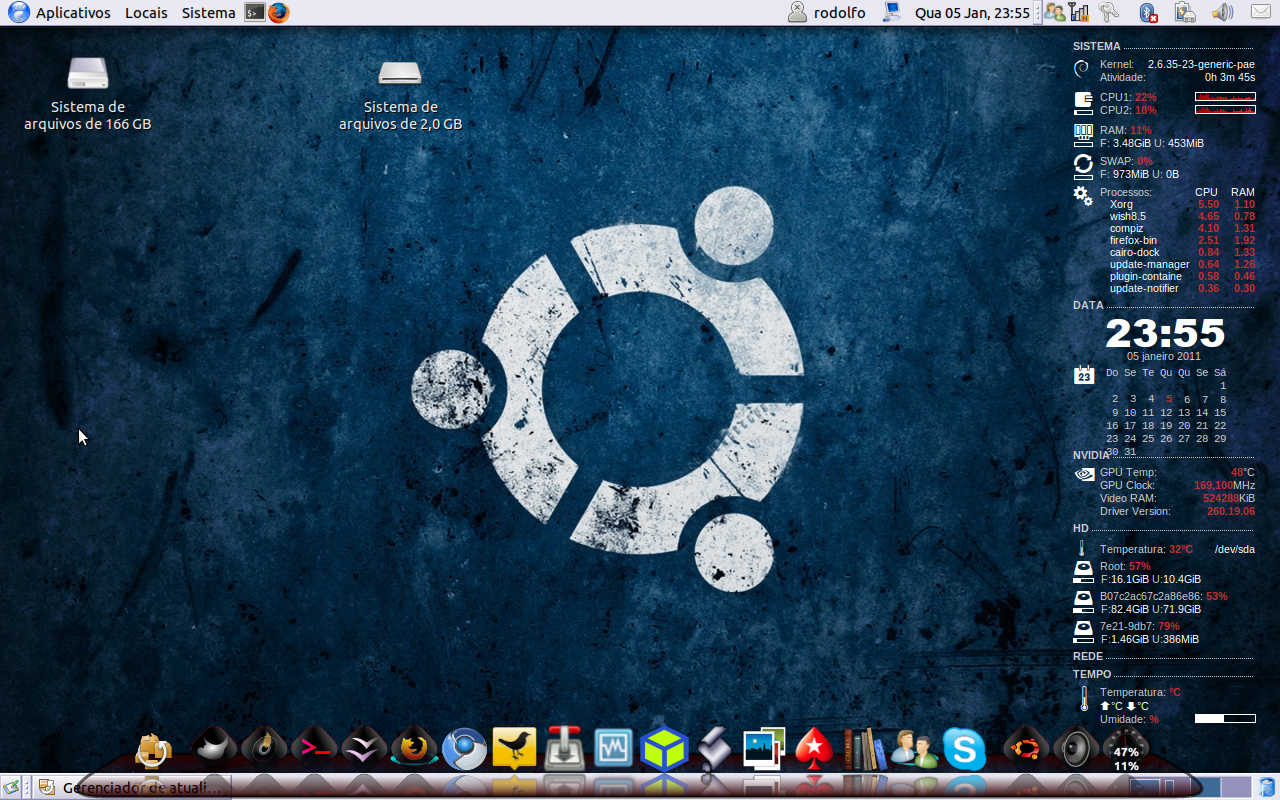Open the Sistema menu

(207, 13)
